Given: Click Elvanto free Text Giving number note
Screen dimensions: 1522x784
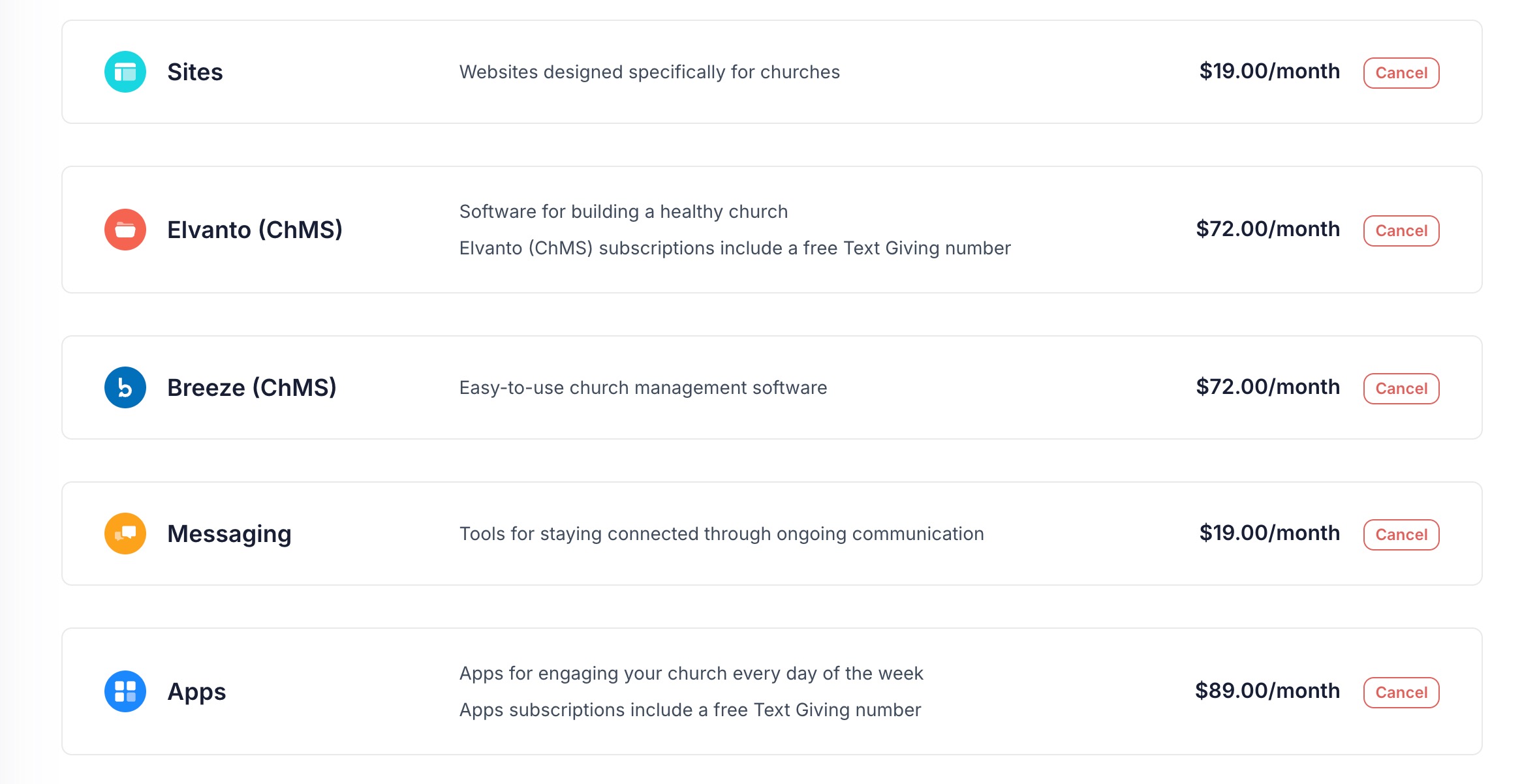Looking at the screenshot, I should [x=735, y=248].
